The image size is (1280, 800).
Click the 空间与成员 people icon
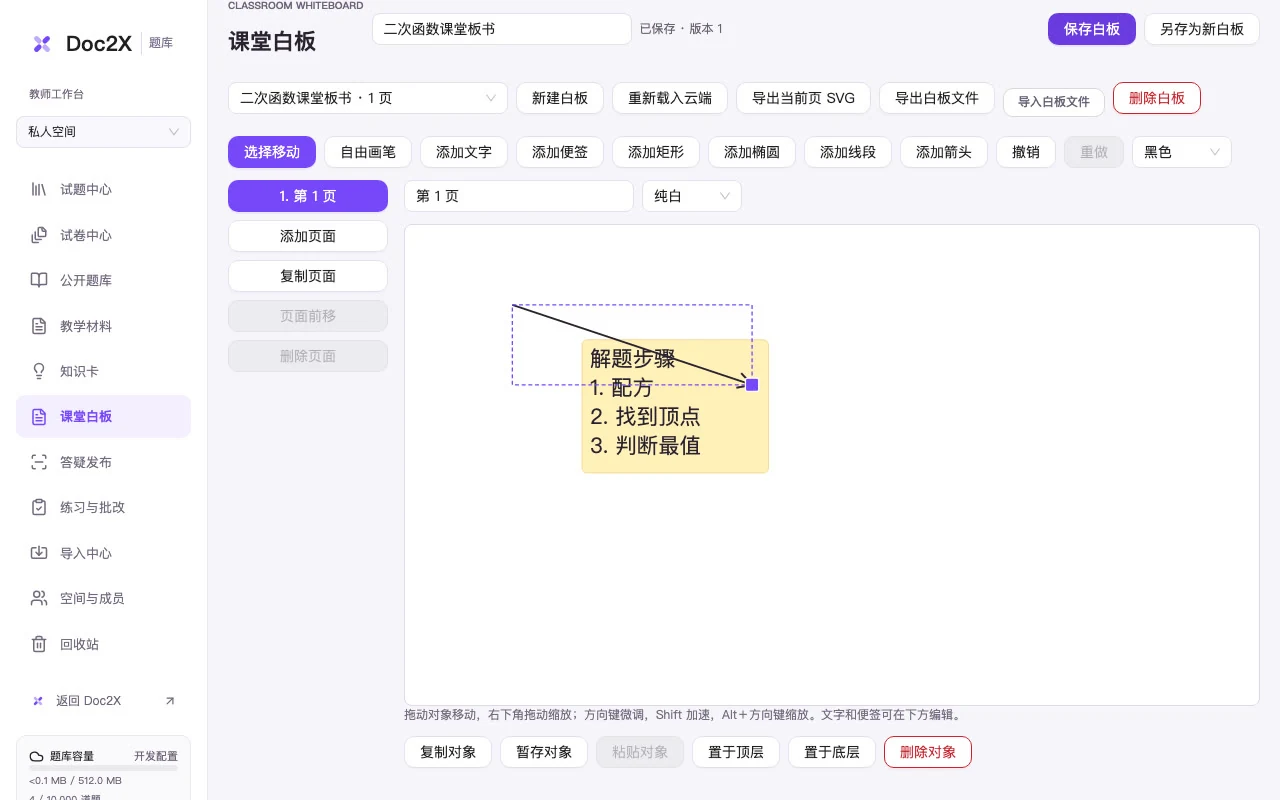[39, 598]
